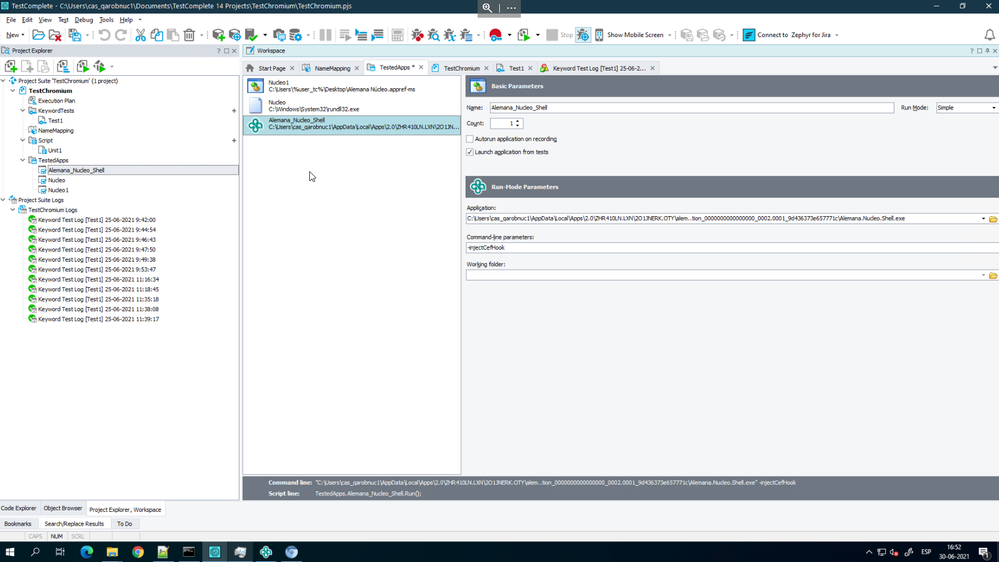Toggle checkbox icon beside Nucleo1 tree item

click(x=42, y=190)
